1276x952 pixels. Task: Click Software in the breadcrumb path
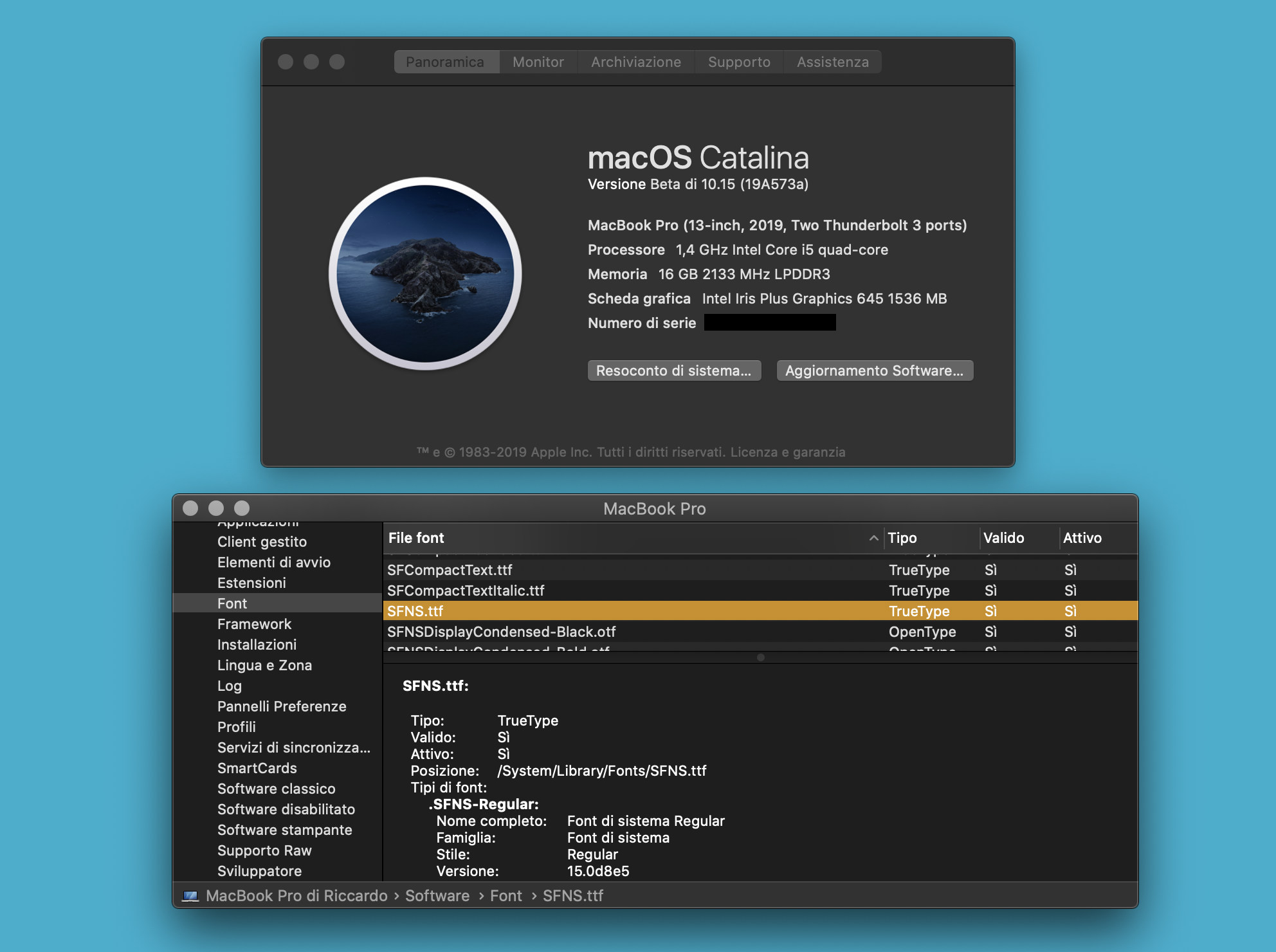pyautogui.click(x=437, y=895)
